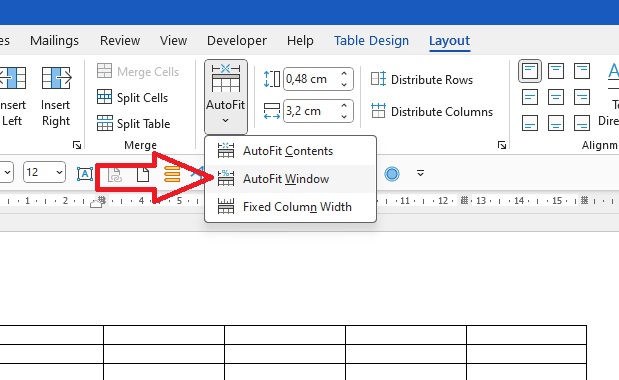Viewport: 619px width, 380px height.
Task: Open Cell Size dialog launcher
Action: [502, 145]
